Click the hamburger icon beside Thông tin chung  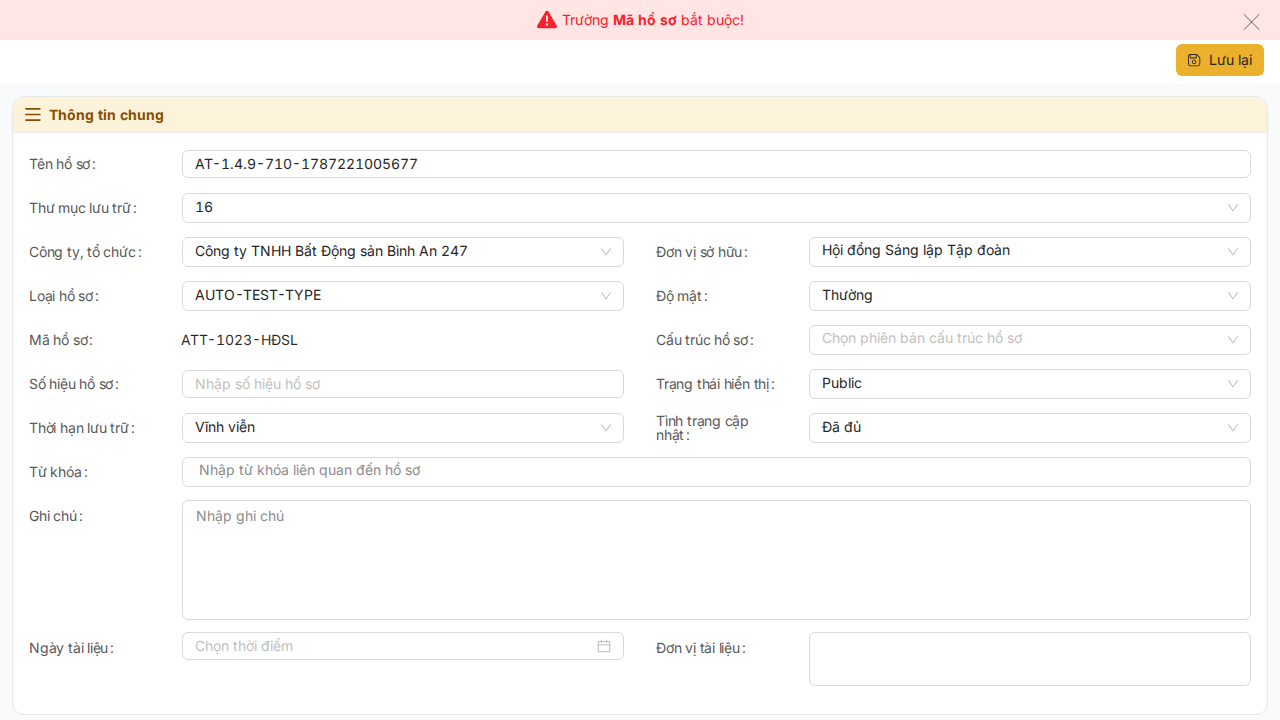pos(33,115)
